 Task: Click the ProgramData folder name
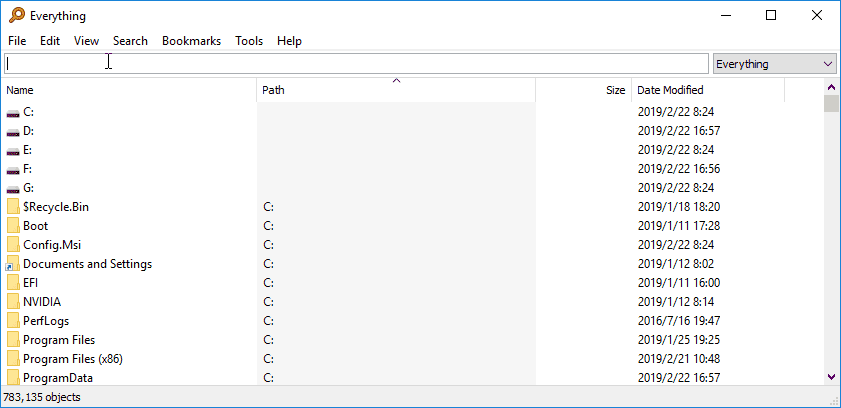tap(58, 378)
